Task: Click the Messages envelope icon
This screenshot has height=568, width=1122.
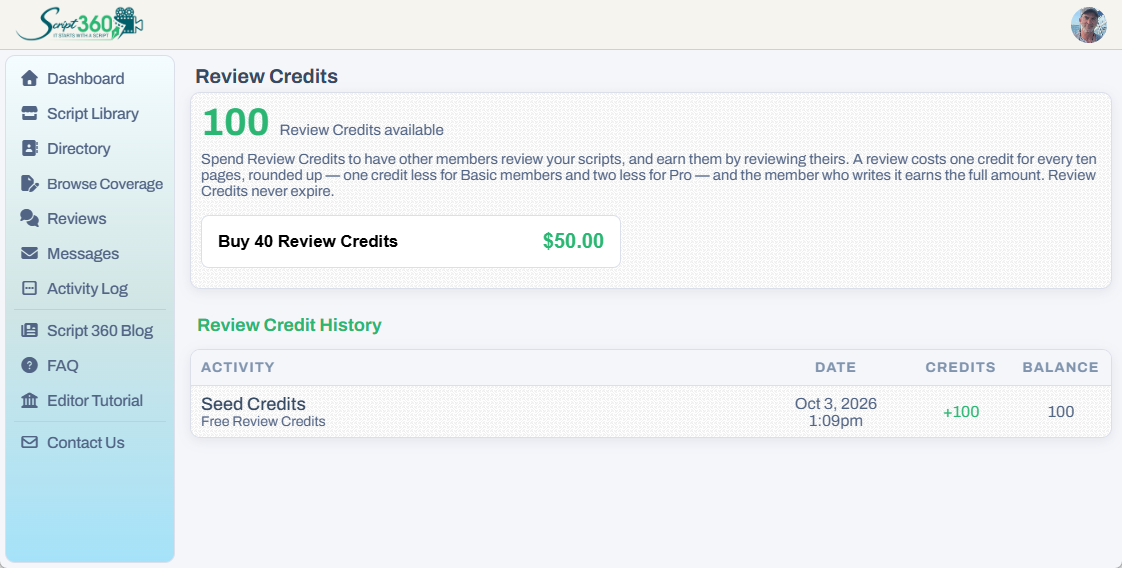Action: click(29, 254)
